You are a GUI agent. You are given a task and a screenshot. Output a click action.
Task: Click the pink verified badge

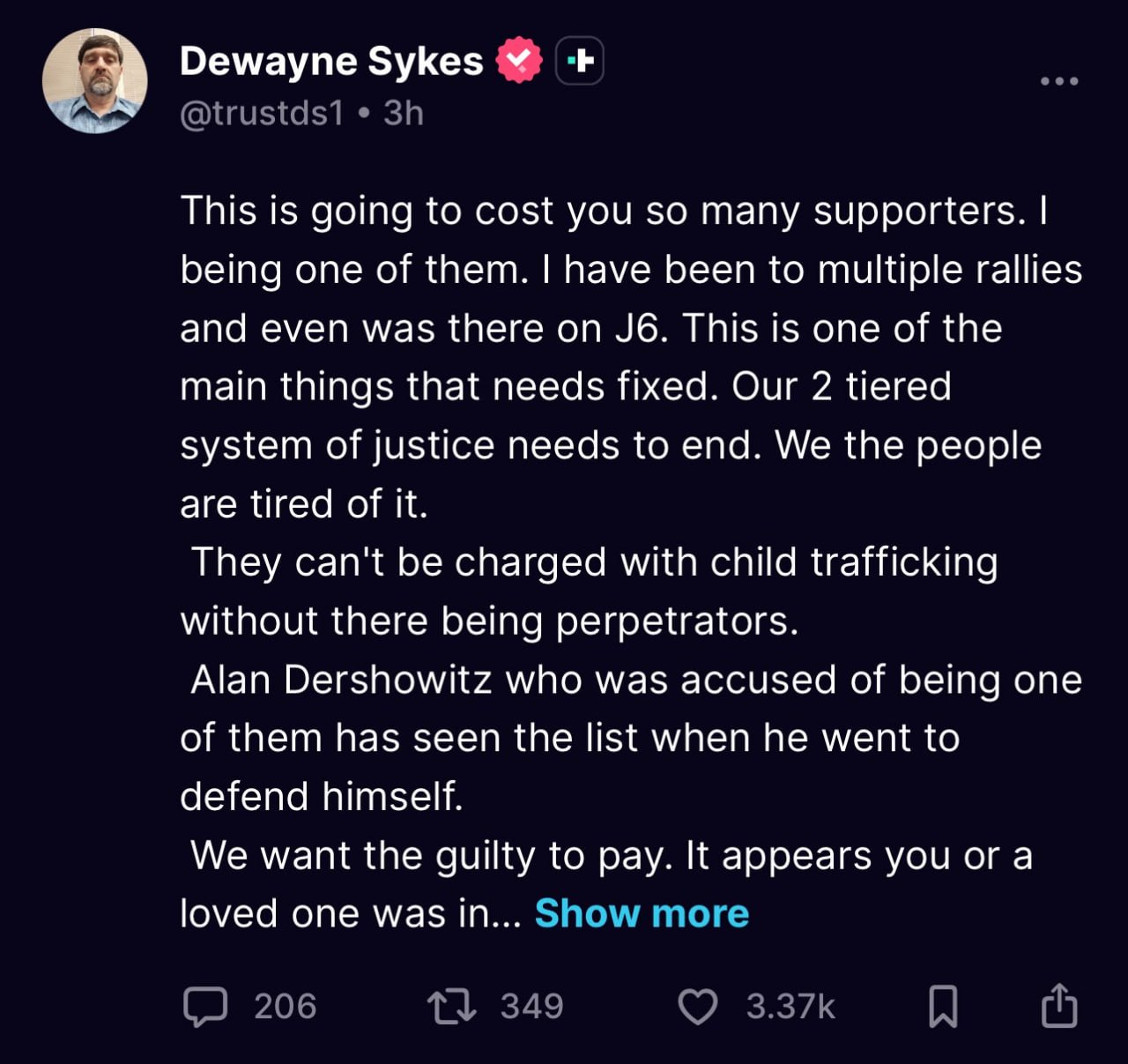520,60
